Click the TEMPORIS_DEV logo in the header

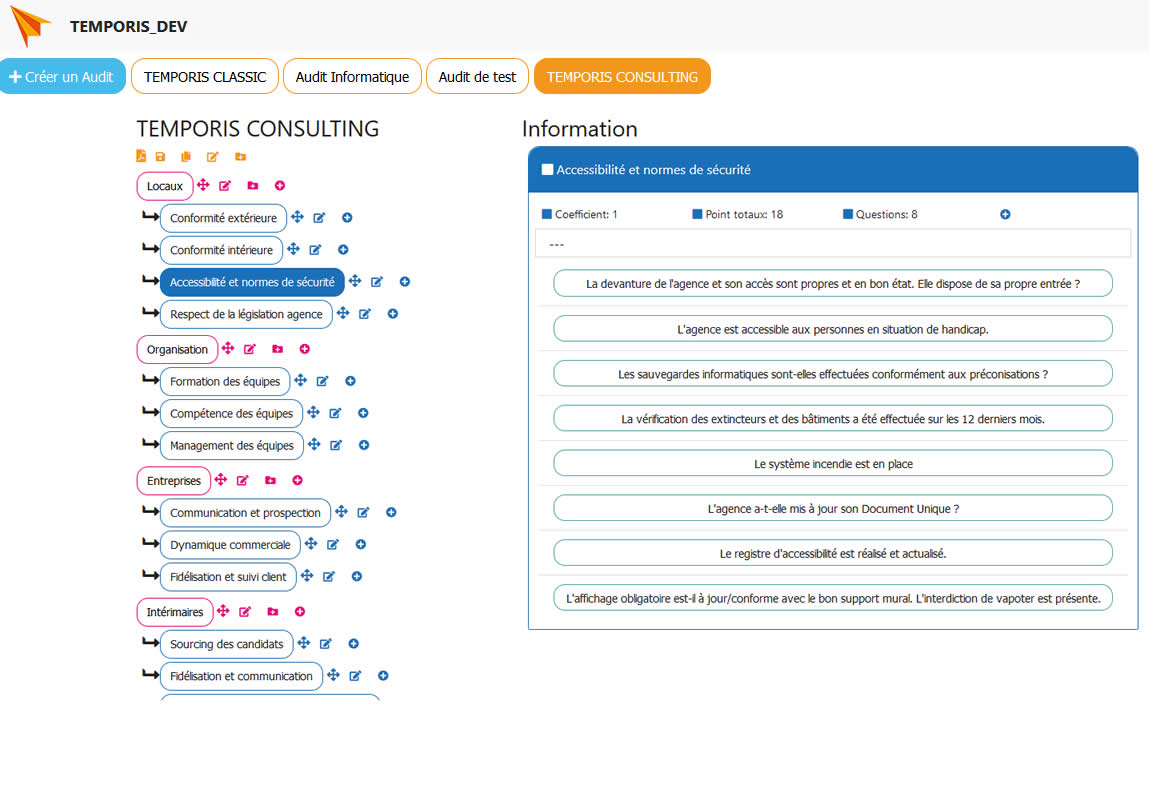click(30, 26)
